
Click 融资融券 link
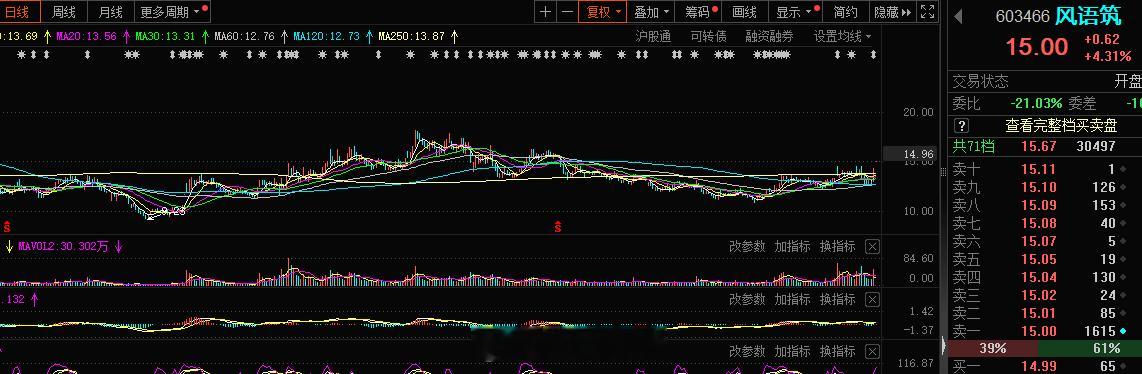[x=769, y=36]
